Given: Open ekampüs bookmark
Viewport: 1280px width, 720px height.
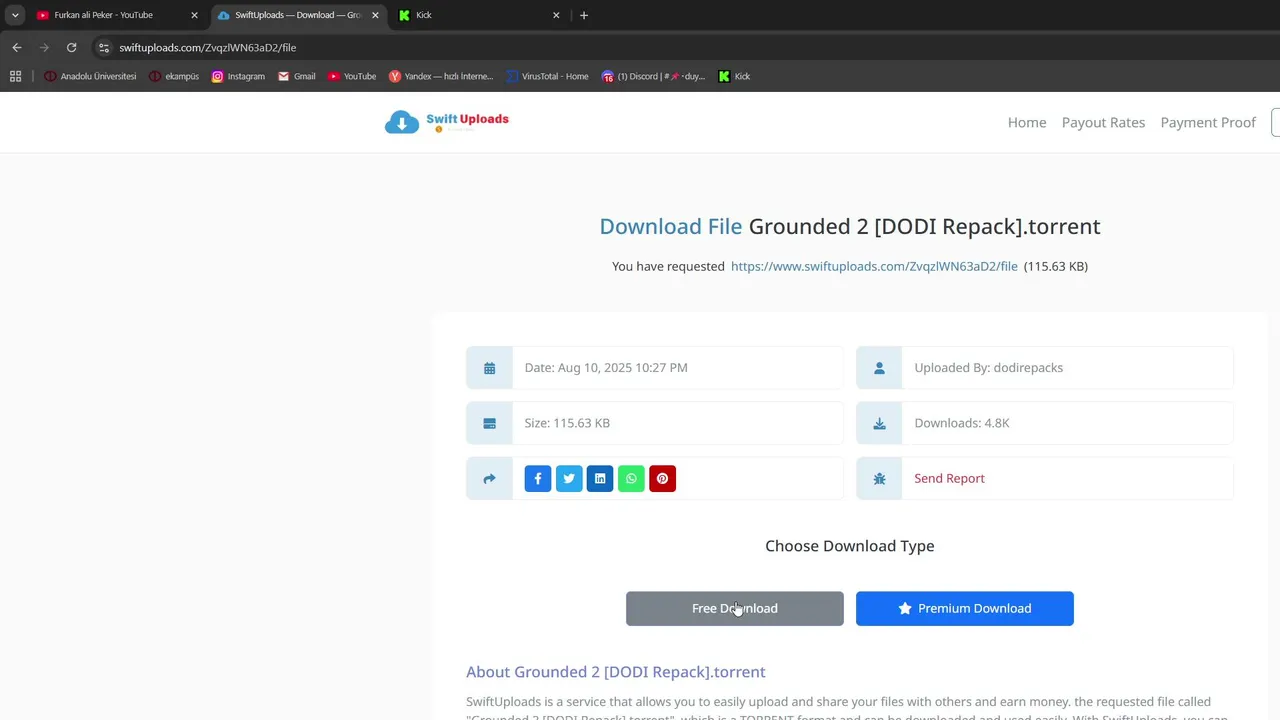Looking at the screenshot, I should click(x=174, y=76).
